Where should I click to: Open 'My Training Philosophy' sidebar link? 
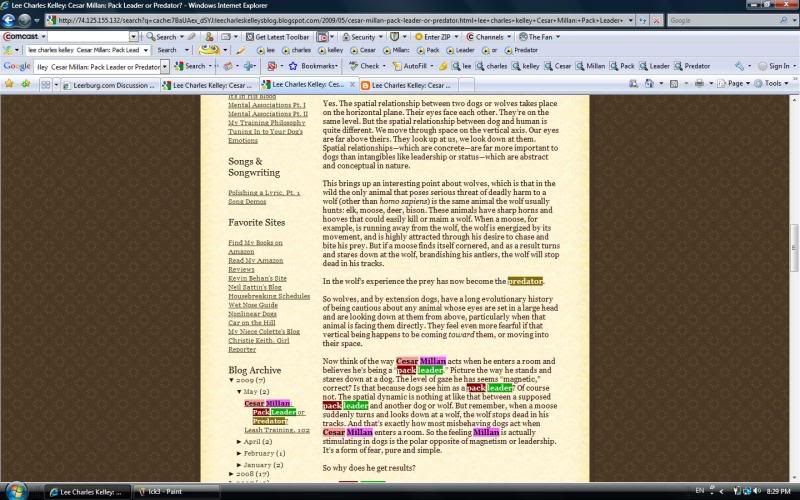(267, 122)
